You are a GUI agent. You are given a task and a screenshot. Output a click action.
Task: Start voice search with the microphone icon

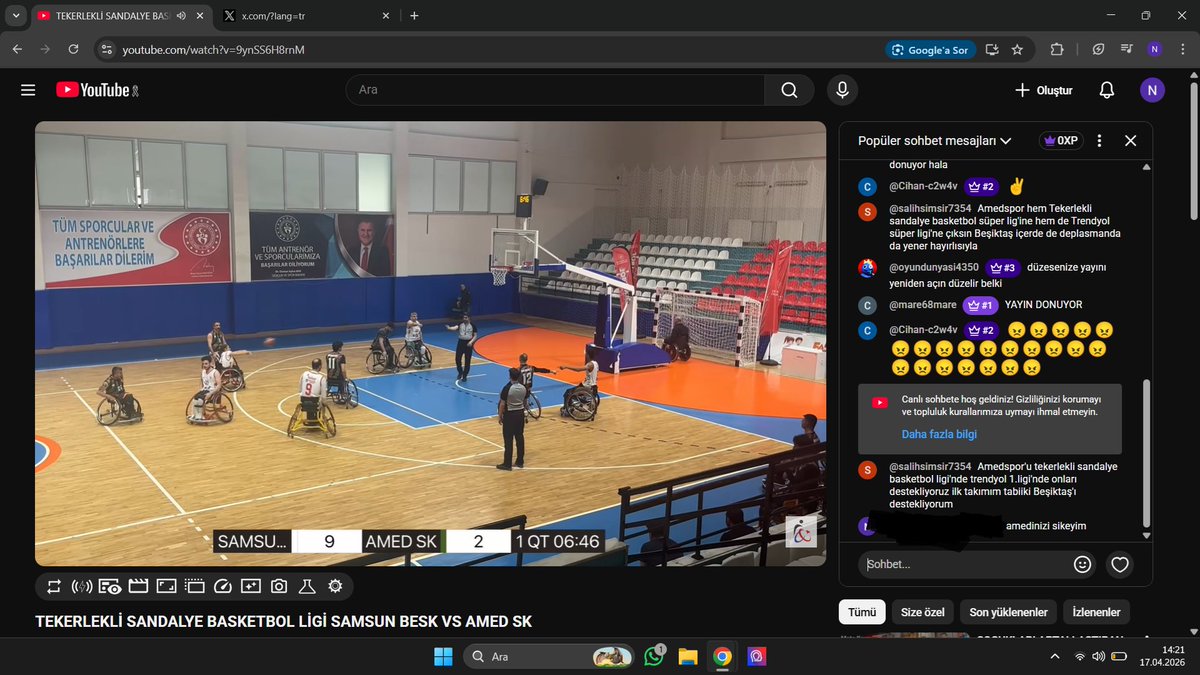tap(842, 90)
